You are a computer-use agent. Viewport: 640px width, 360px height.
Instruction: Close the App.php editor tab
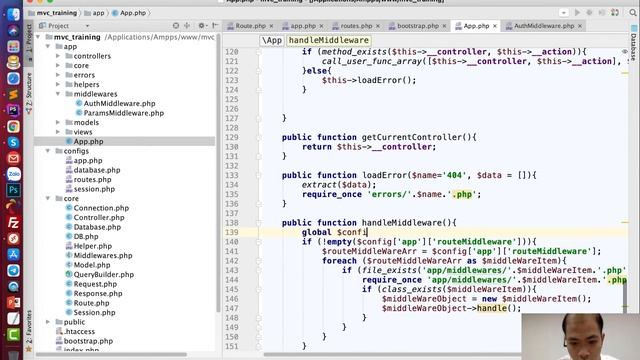click(495, 26)
